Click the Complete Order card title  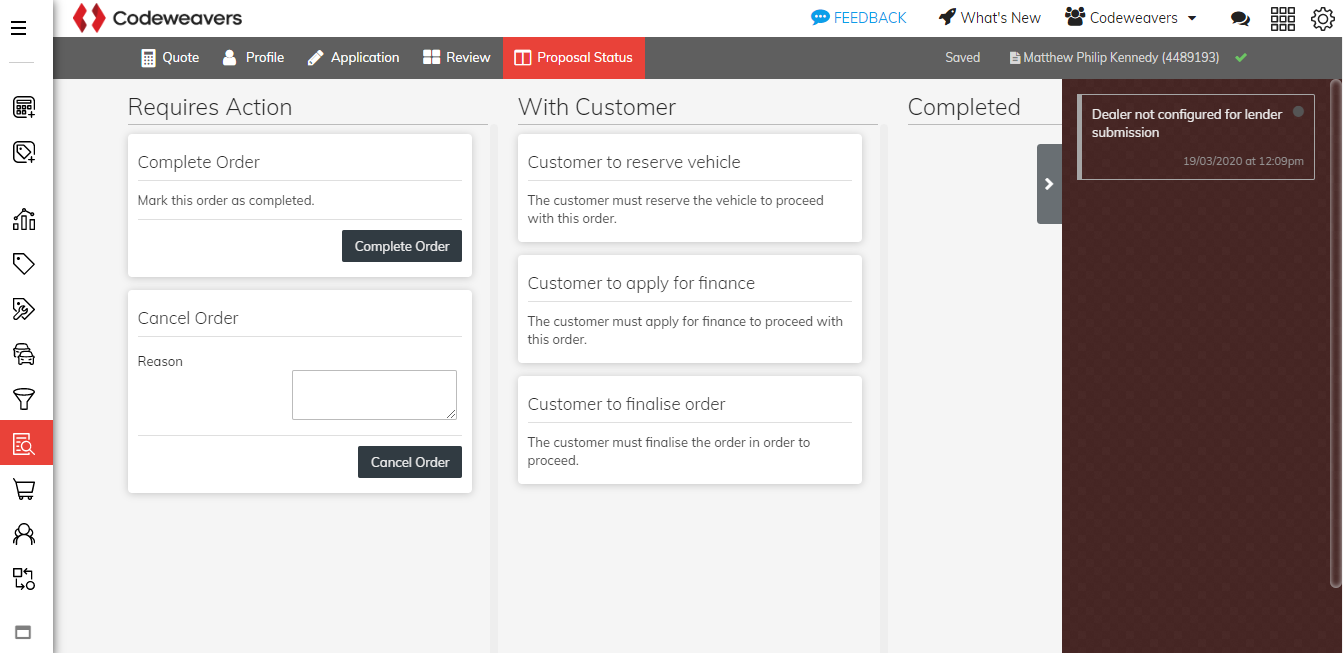[199, 162]
